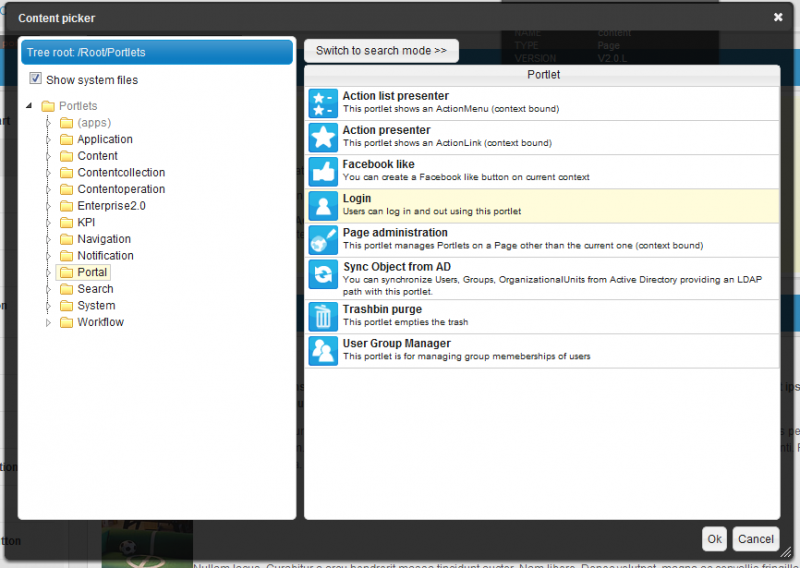Grab the dialog resize handle corner

[786, 552]
